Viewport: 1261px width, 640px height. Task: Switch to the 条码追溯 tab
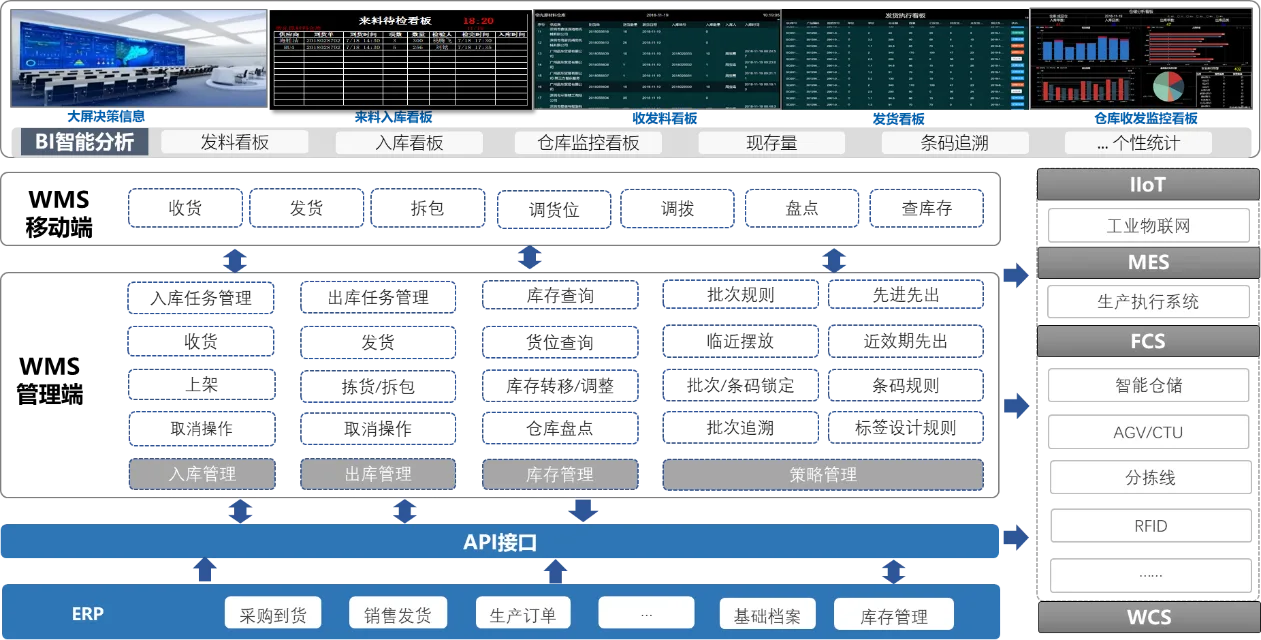click(x=954, y=142)
